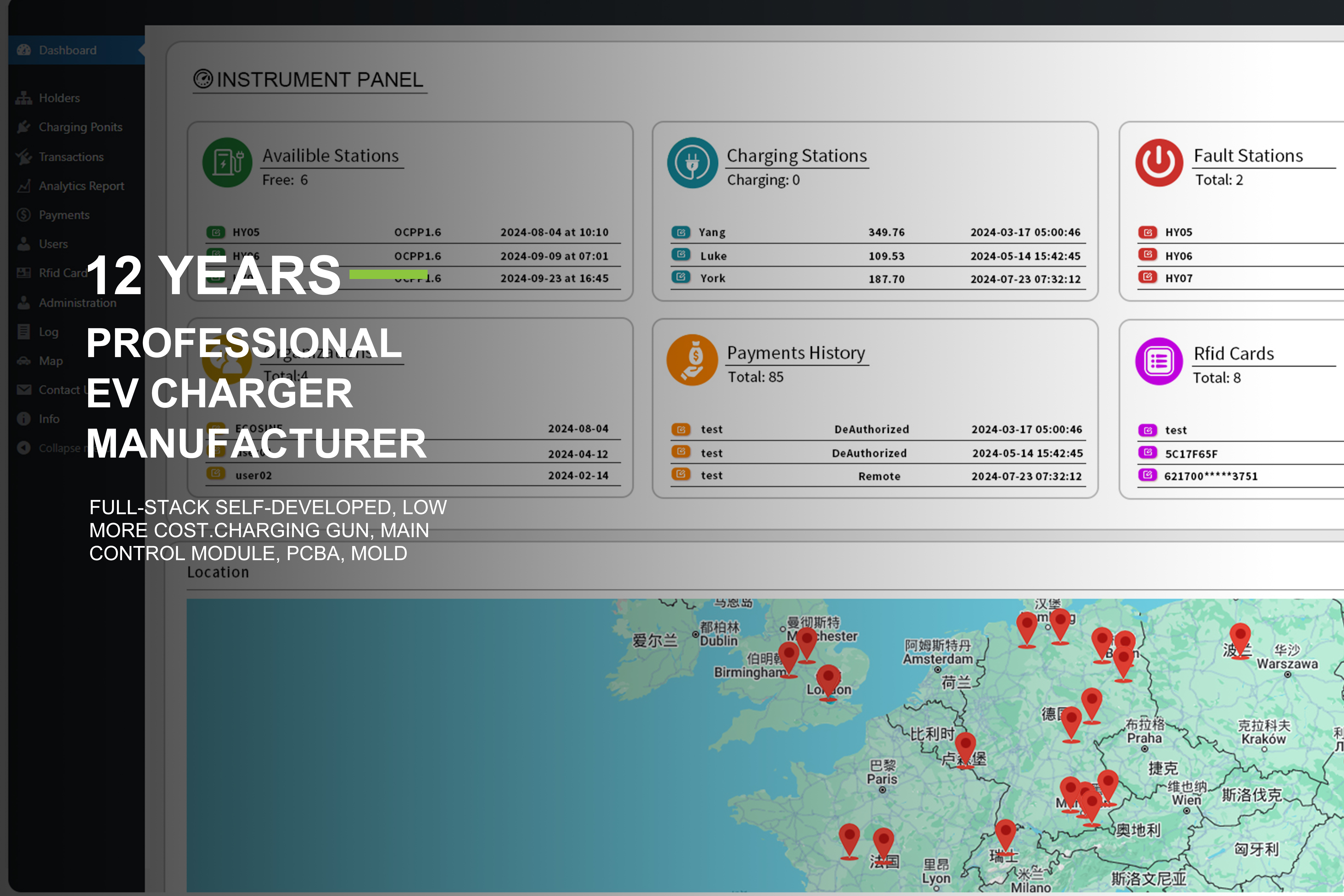Click the instrument panel gauge icon
The height and width of the screenshot is (896, 1344).
203,79
